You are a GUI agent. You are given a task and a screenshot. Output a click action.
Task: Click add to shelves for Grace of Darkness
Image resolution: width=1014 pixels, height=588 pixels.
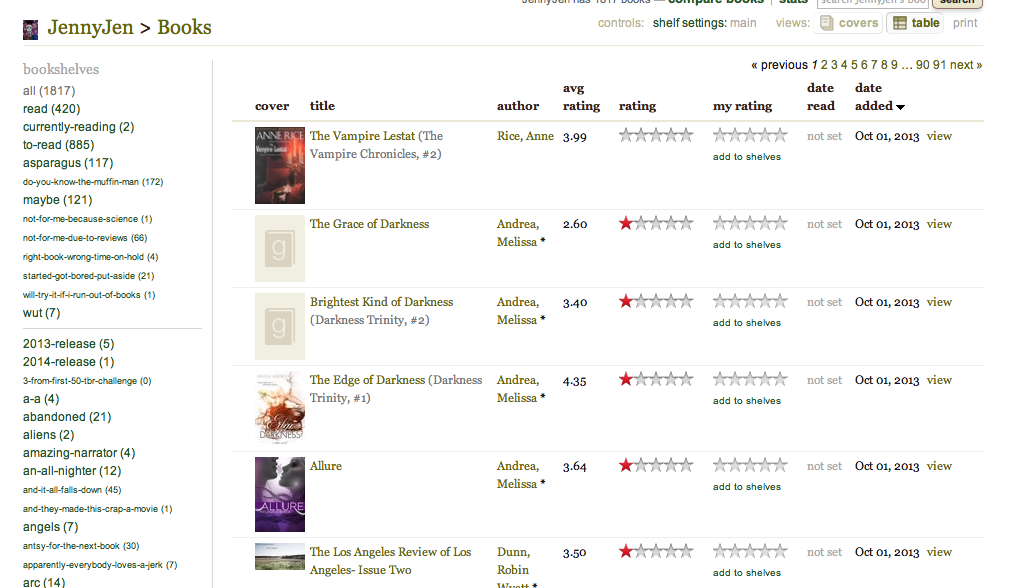coord(746,245)
